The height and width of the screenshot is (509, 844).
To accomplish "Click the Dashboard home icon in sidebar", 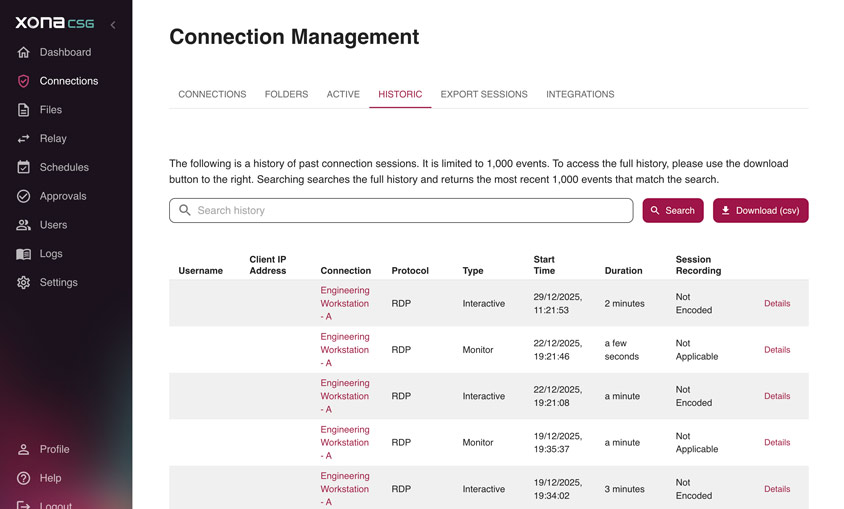I will tap(24, 52).
